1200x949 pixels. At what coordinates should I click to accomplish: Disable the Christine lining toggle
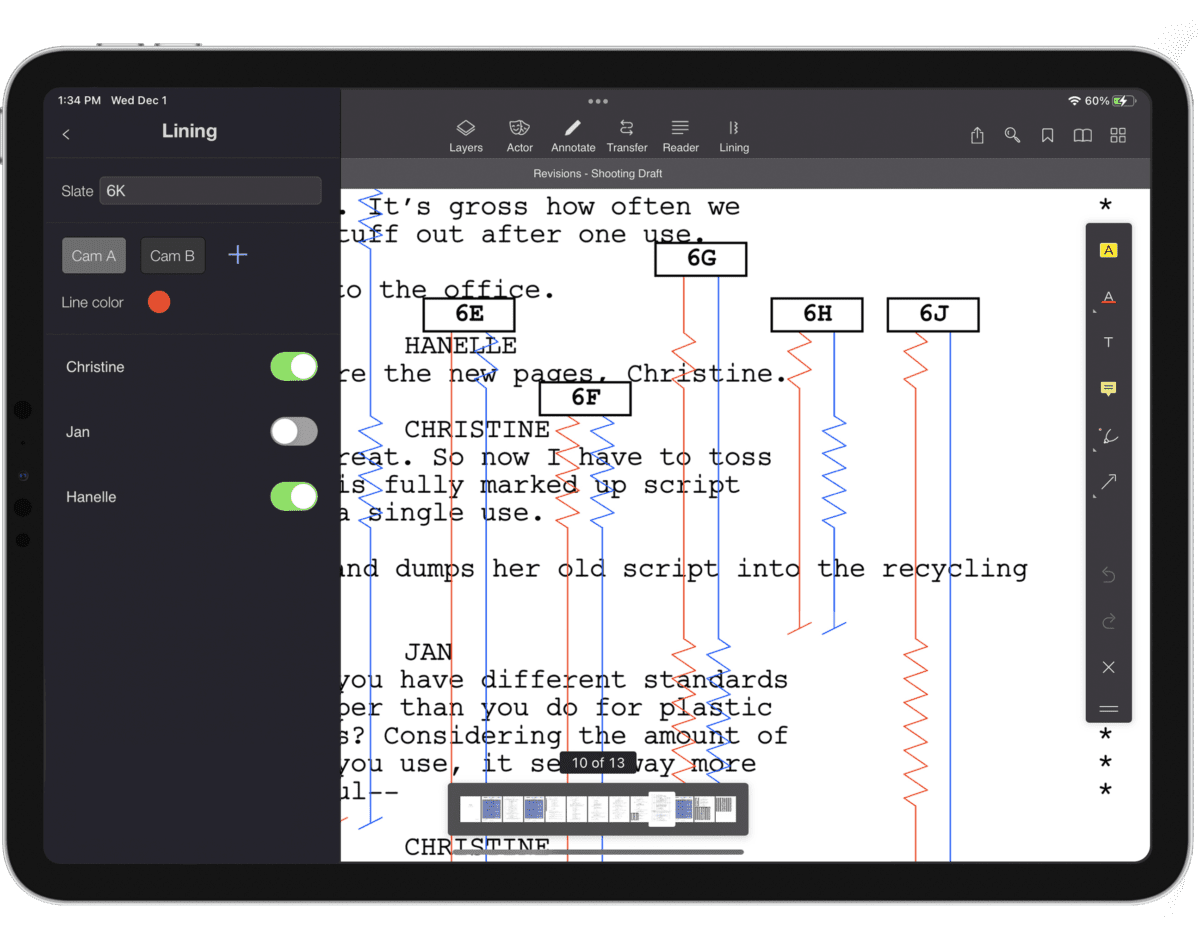click(293, 367)
